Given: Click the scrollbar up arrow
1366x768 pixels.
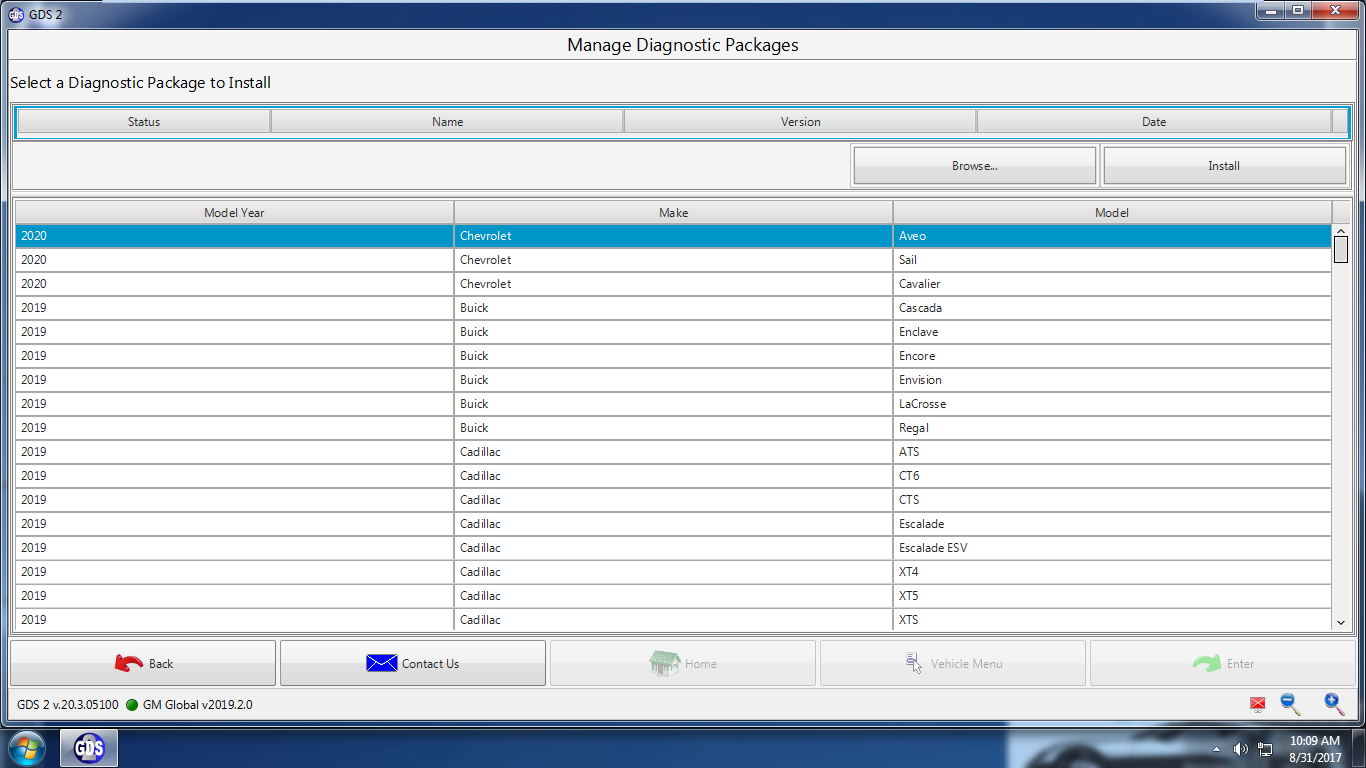Looking at the screenshot, I should pos(1341,231).
